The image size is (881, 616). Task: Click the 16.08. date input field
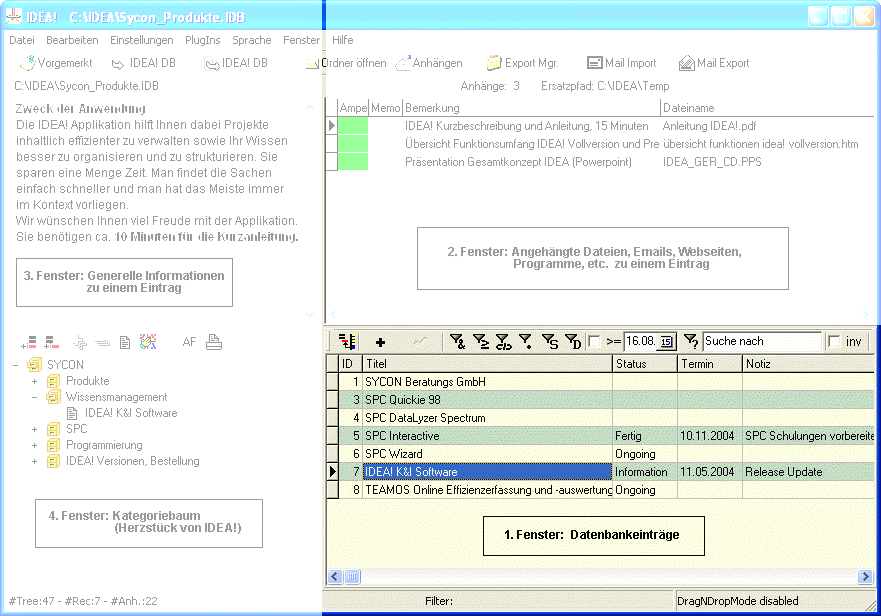tap(642, 341)
